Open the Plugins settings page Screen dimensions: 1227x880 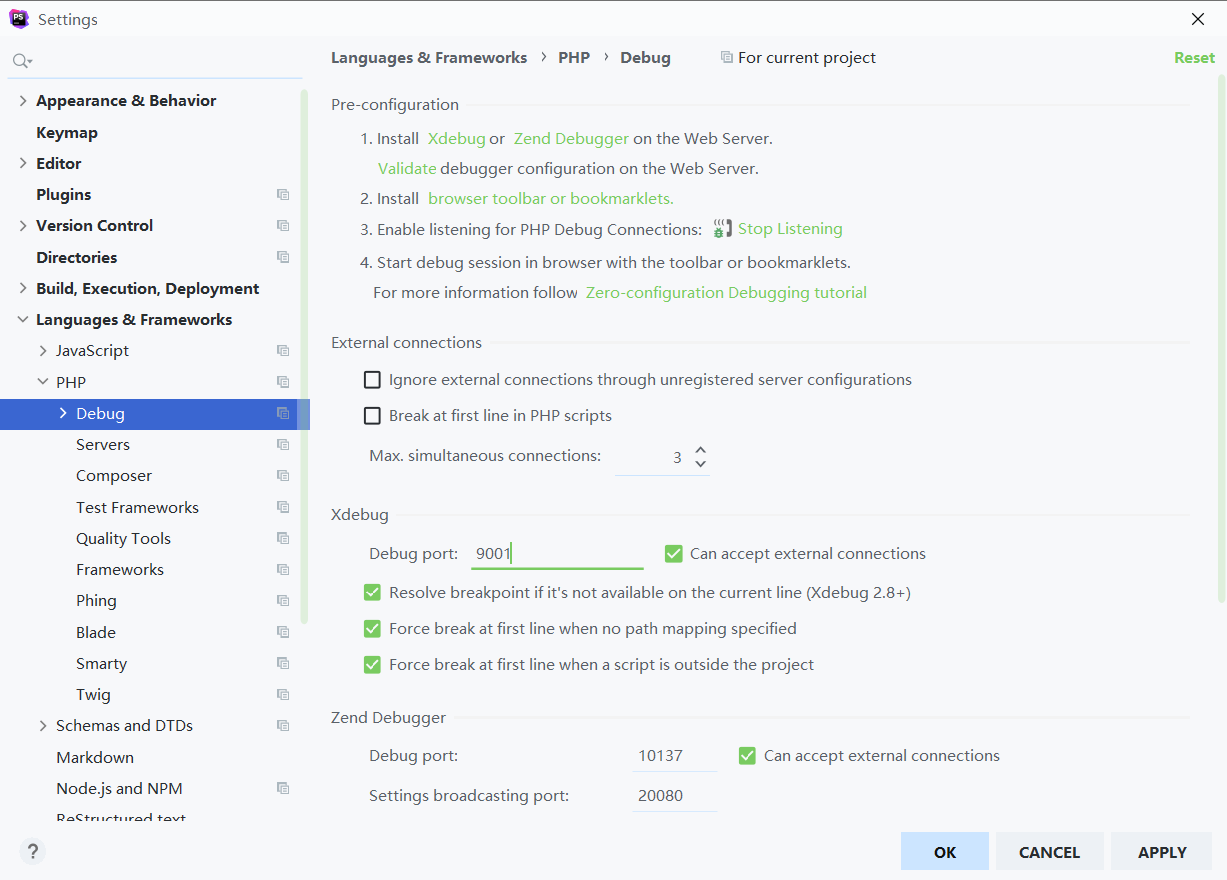coord(64,195)
